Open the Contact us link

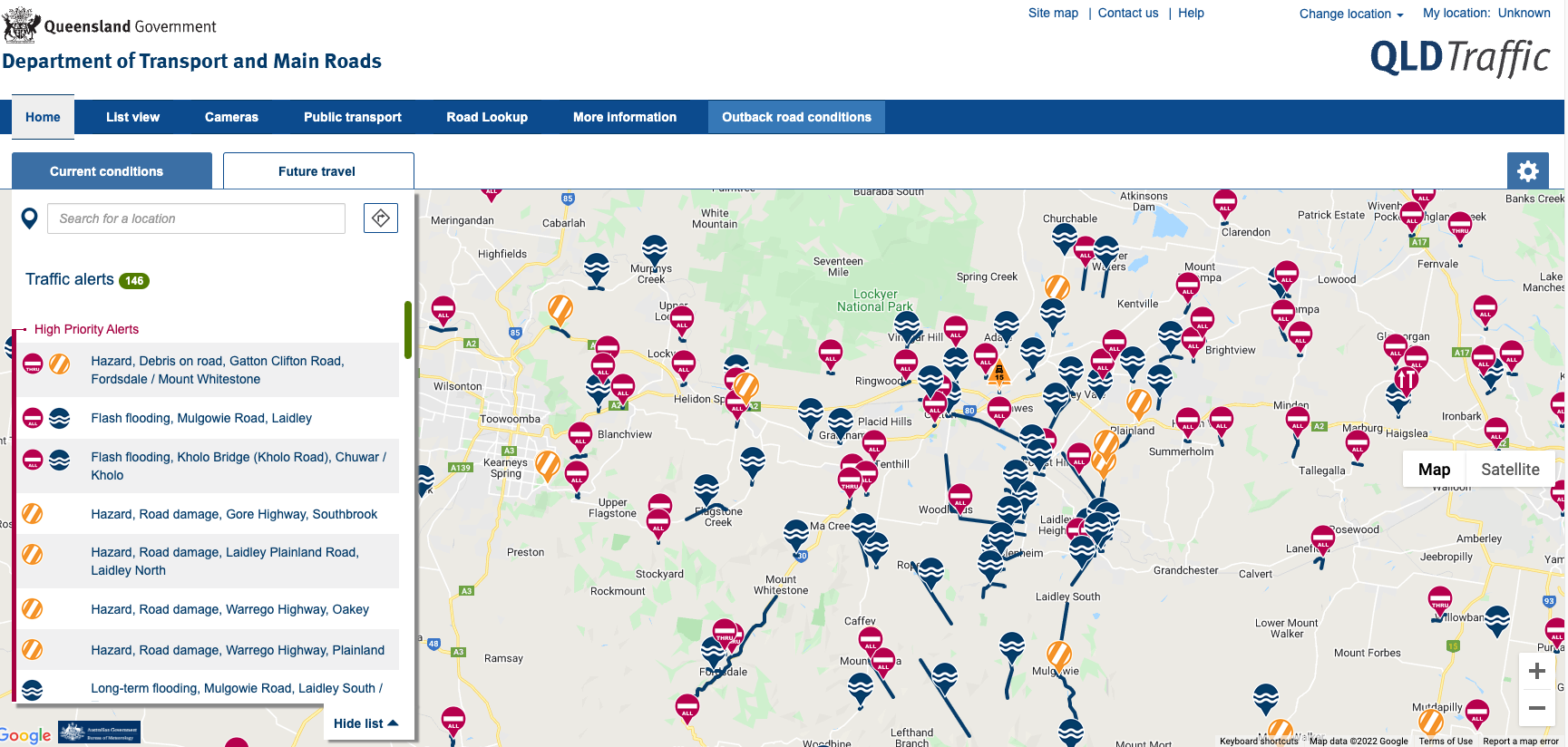(x=1127, y=13)
